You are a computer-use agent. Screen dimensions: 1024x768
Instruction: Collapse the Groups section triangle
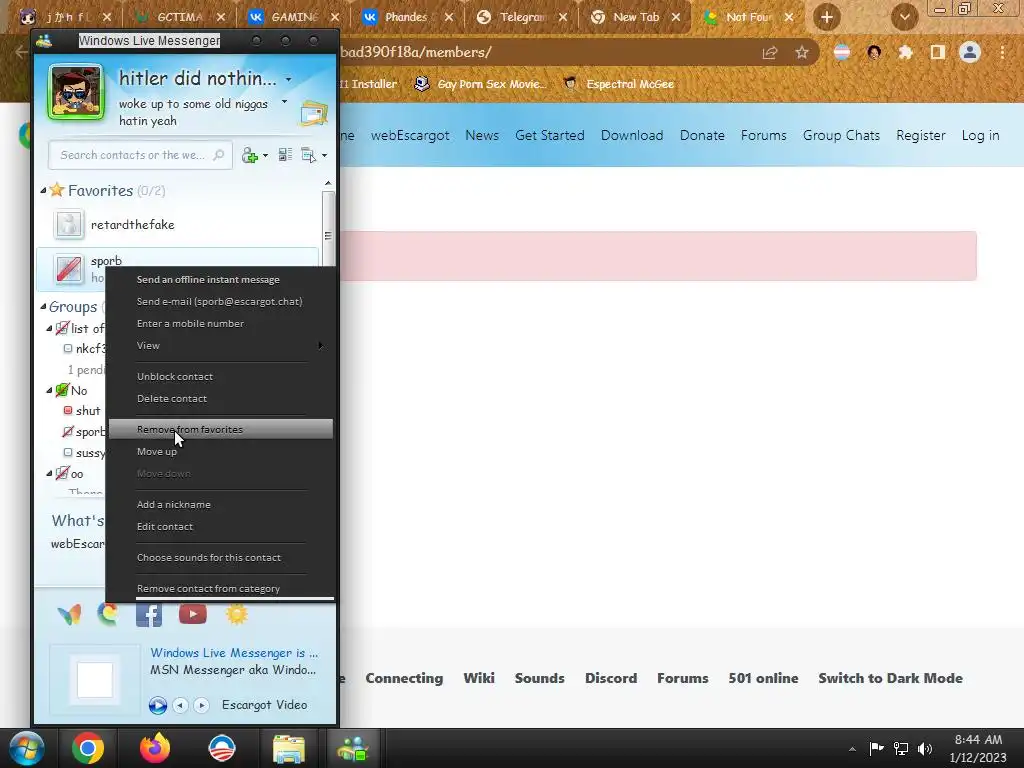click(x=43, y=306)
